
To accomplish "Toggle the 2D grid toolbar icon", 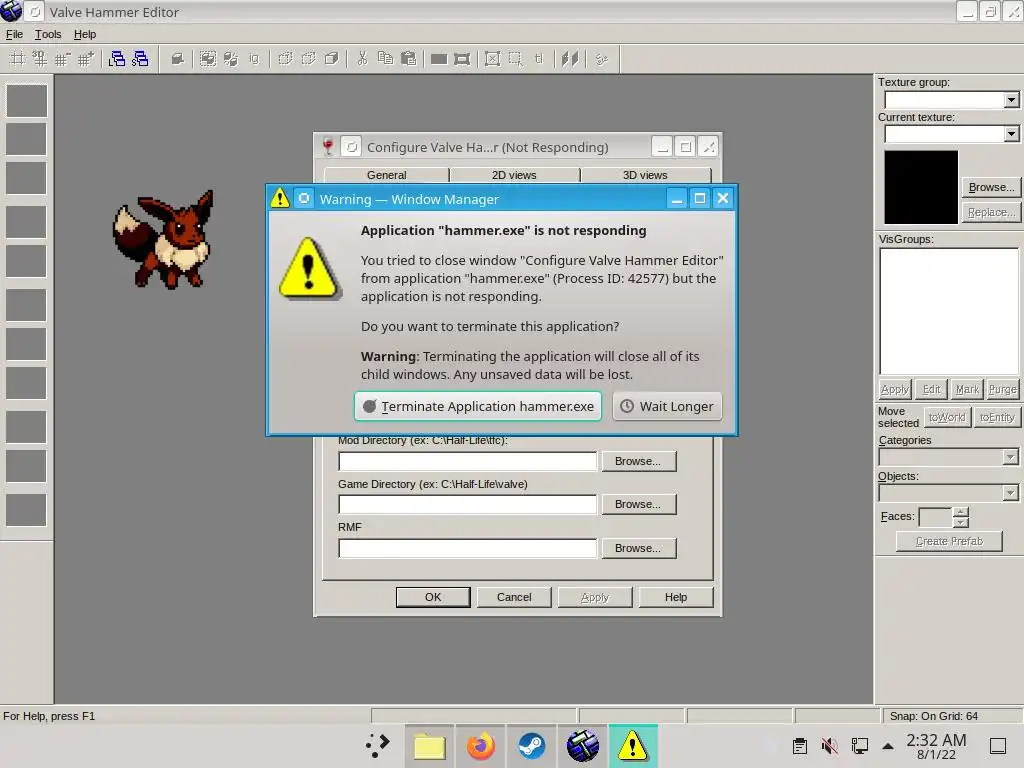I will pos(18,59).
